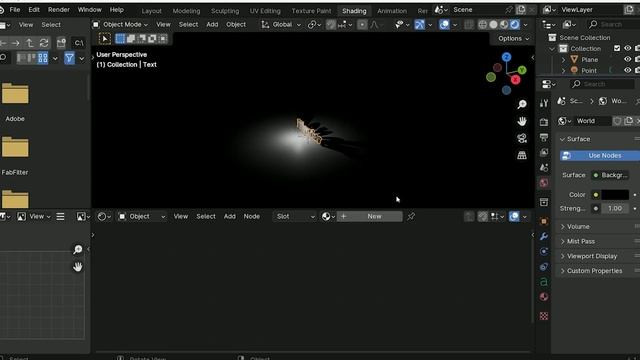Uncheck the Collection exclude checkbox

pos(617,48)
